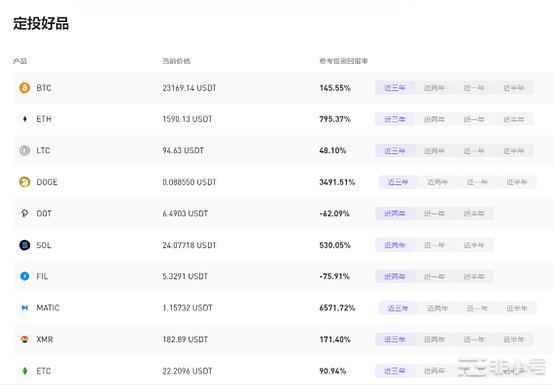The height and width of the screenshot is (385, 554).
Task: Select 近一年 period in SOL row
Action: click(435, 245)
